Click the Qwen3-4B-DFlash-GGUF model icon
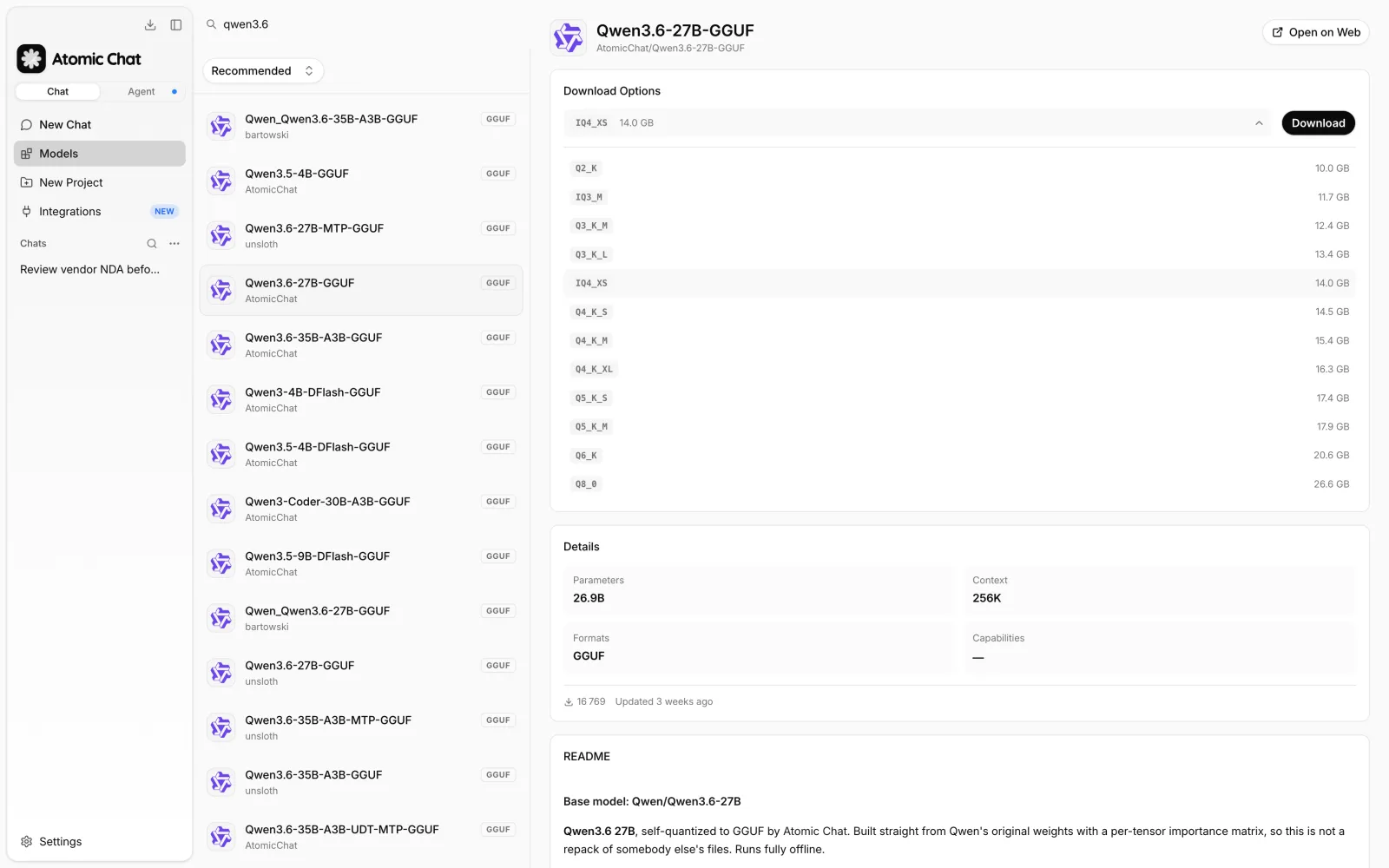 221,399
